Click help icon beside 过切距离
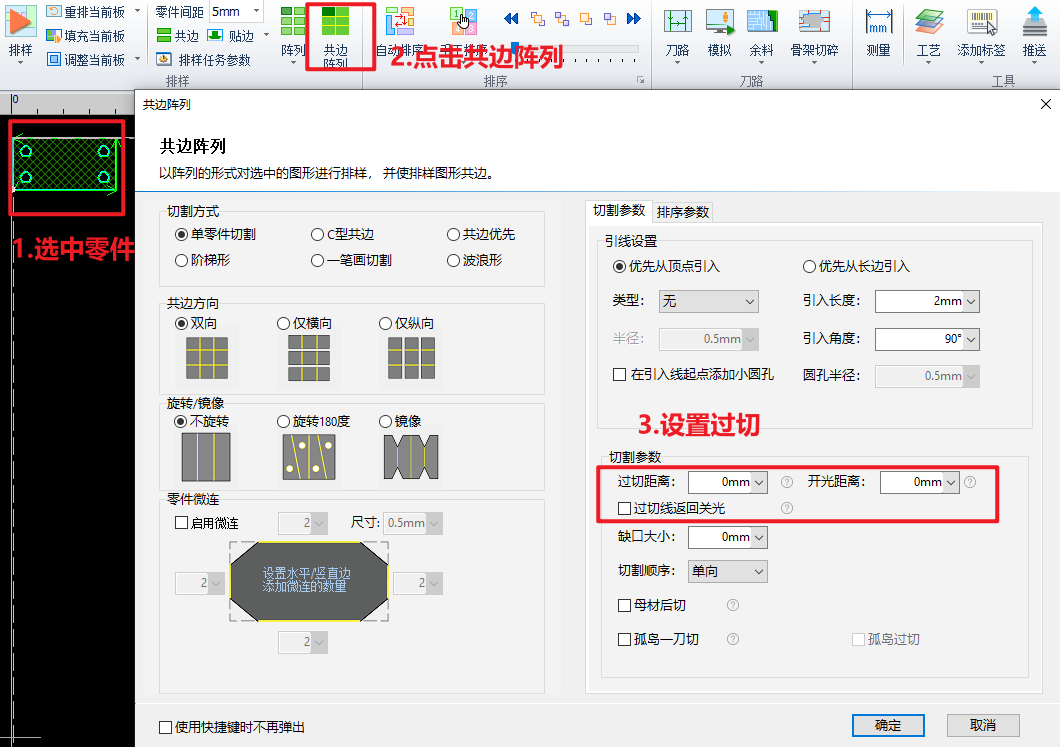 click(787, 482)
